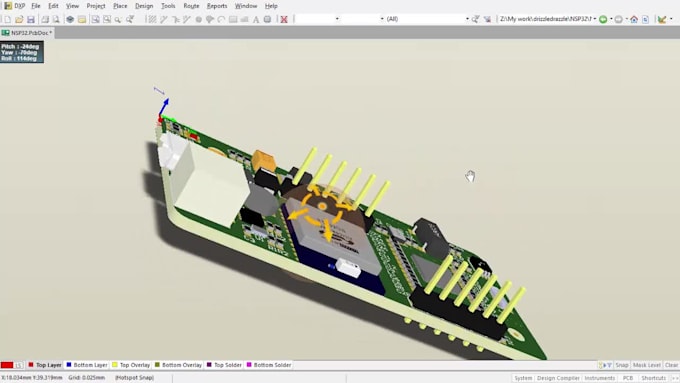Click the hatched Select Area icon

tap(152, 19)
